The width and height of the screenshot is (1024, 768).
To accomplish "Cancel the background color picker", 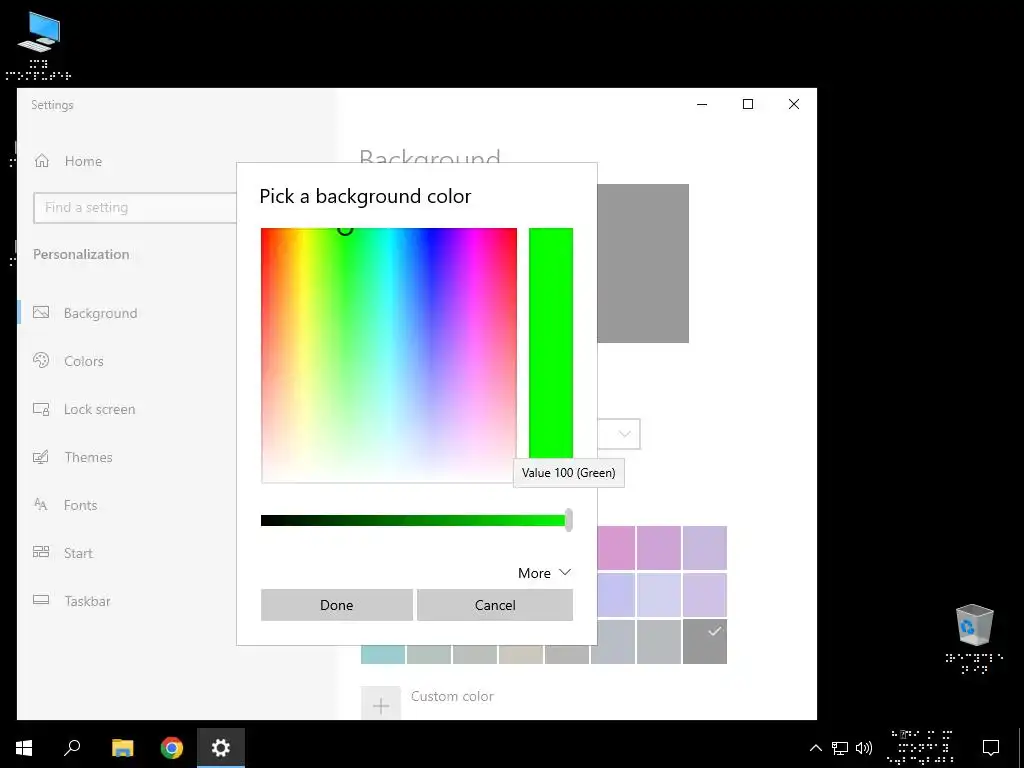I will [x=495, y=605].
